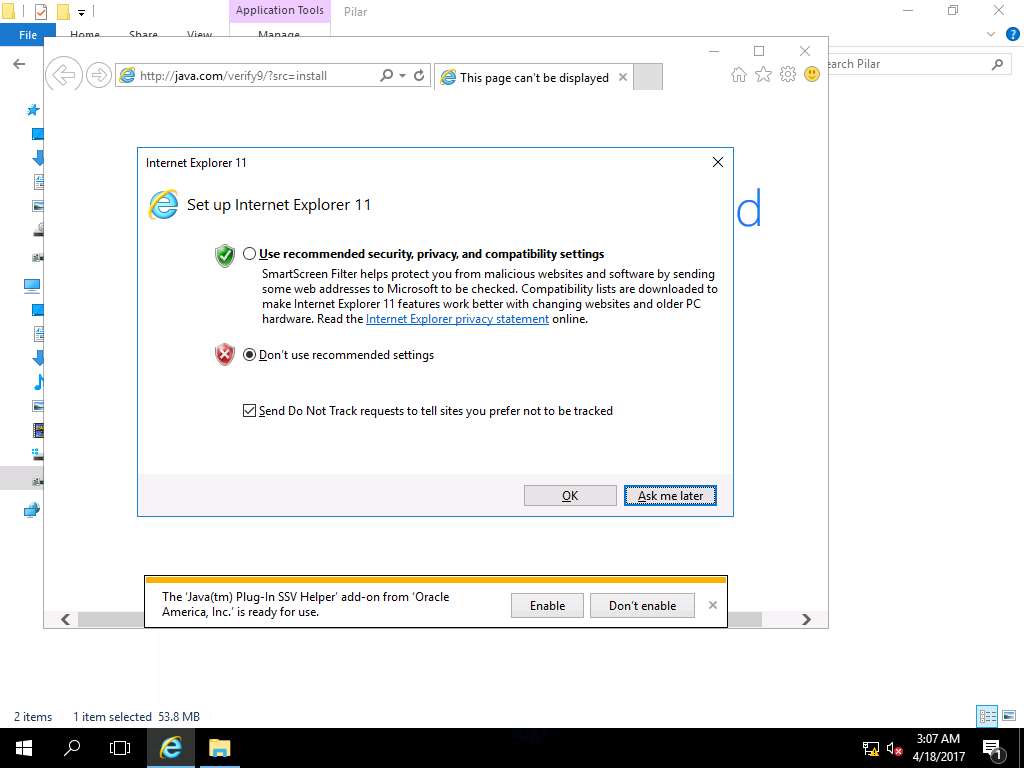Click File Explorer icon on the taskbar
The height and width of the screenshot is (768, 1024).
219,748
